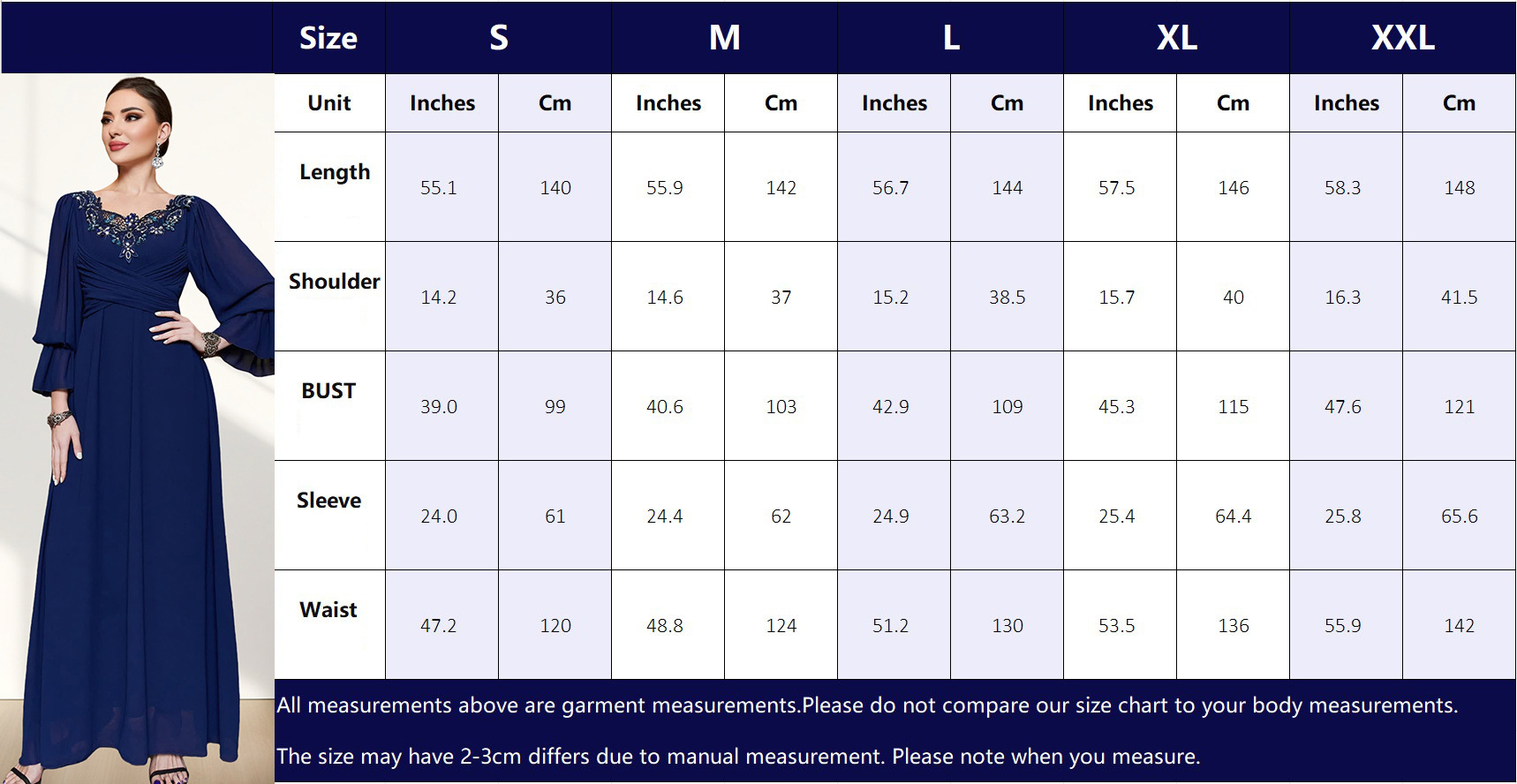This screenshot has width=1517, height=784.
Task: Click the 55.1 length value for size S
Action: pyautogui.click(x=439, y=188)
